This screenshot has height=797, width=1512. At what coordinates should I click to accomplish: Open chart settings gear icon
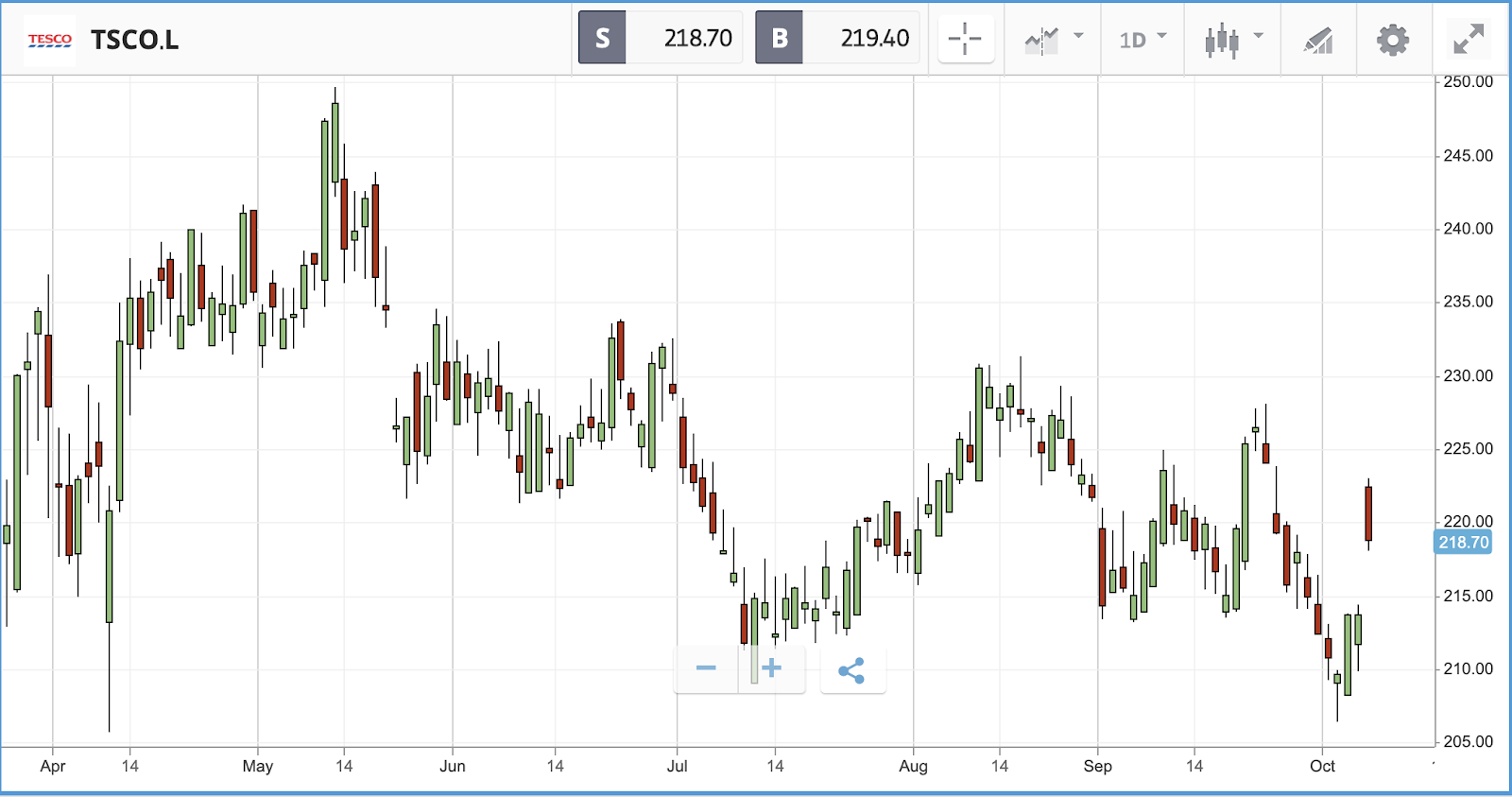pos(1393,40)
